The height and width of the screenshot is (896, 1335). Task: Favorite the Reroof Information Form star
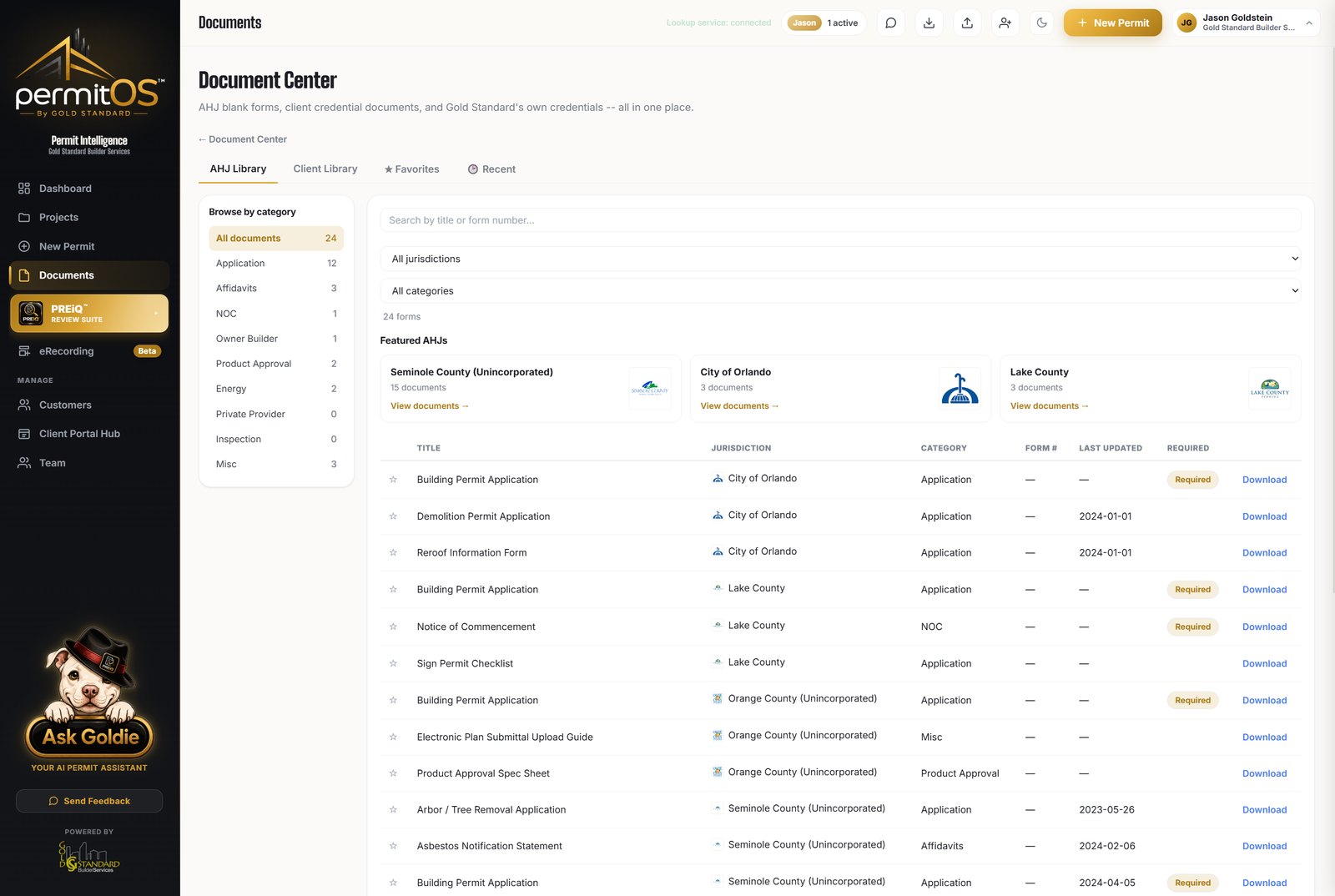(393, 552)
